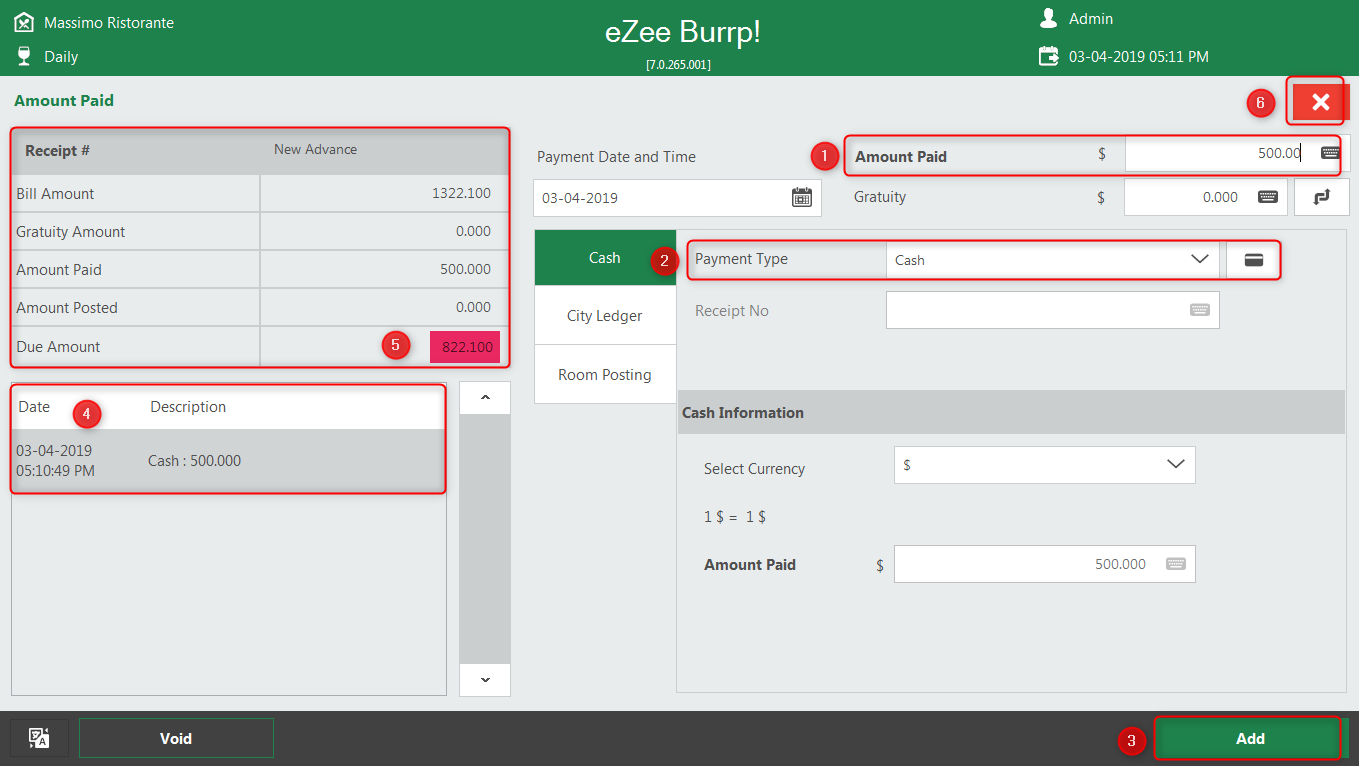This screenshot has height=766, width=1359.
Task: Click the Void button
Action: [176, 738]
